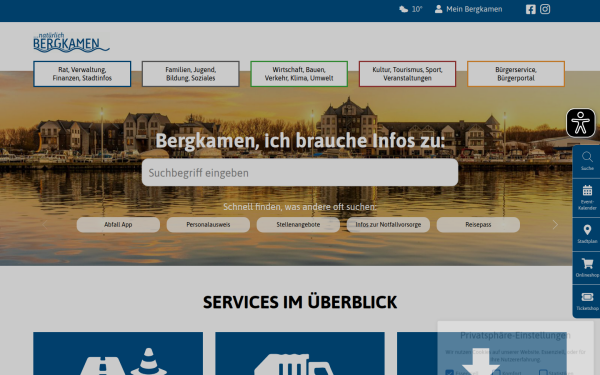Image resolution: width=600 pixels, height=375 pixels.
Task: Open Wirtschaft, Bauen, Verkehr, Klima, Umwelt menu
Action: [299, 74]
